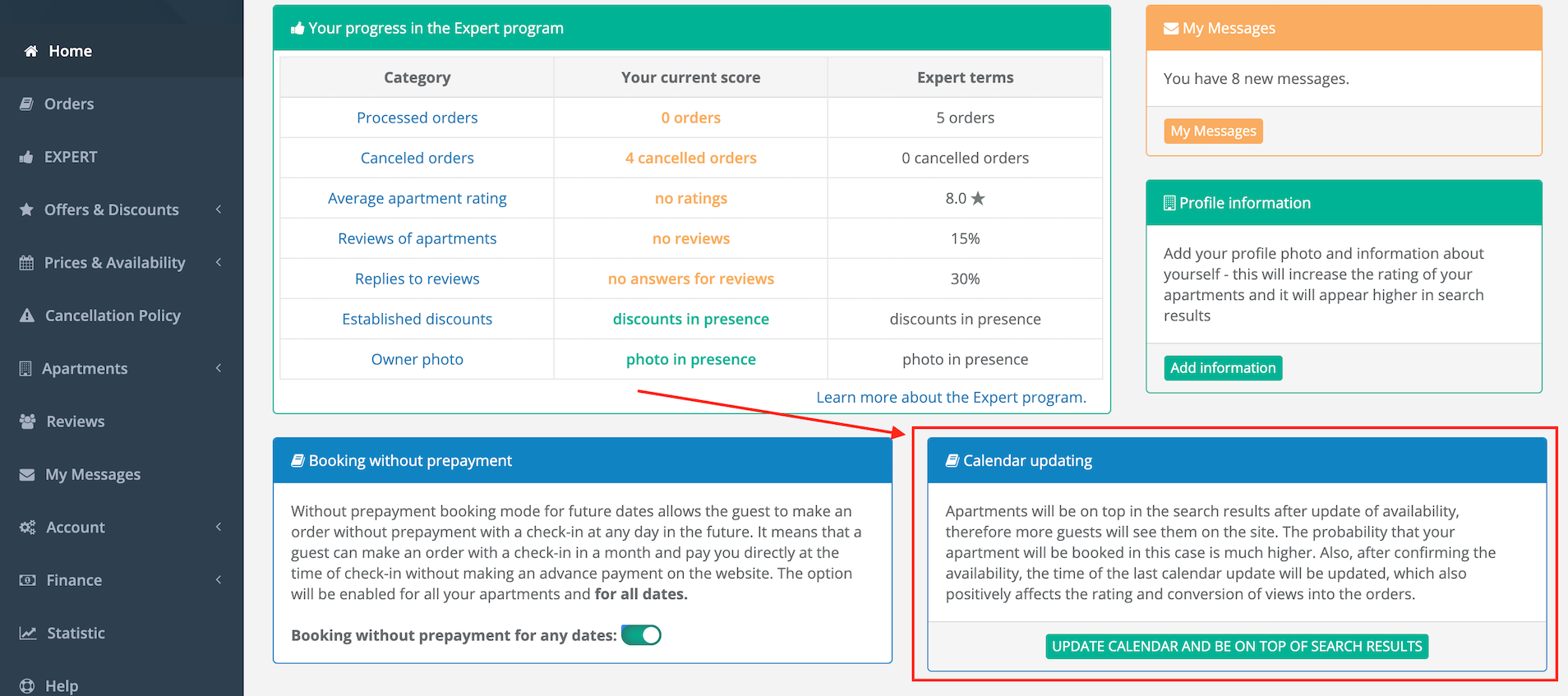Image resolution: width=1568 pixels, height=696 pixels.
Task: Expand the Offers & Discounts submenu chevron
Action: click(x=219, y=209)
